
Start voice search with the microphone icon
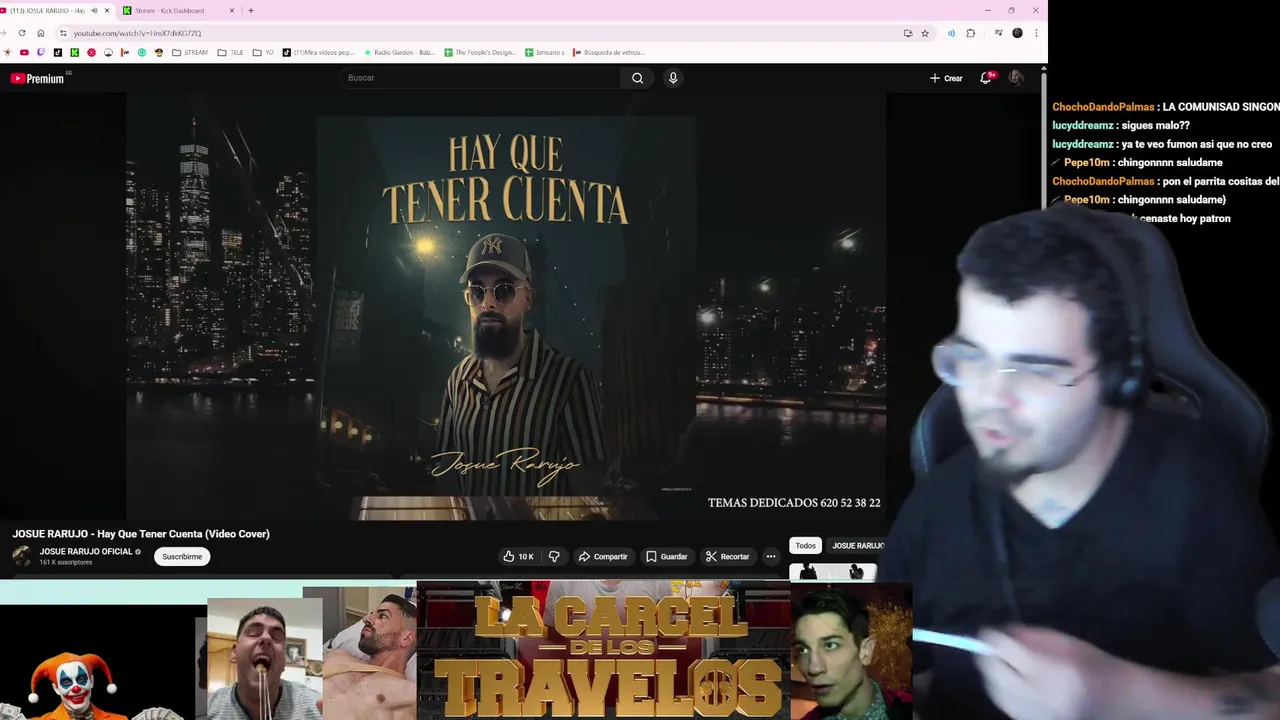click(673, 78)
